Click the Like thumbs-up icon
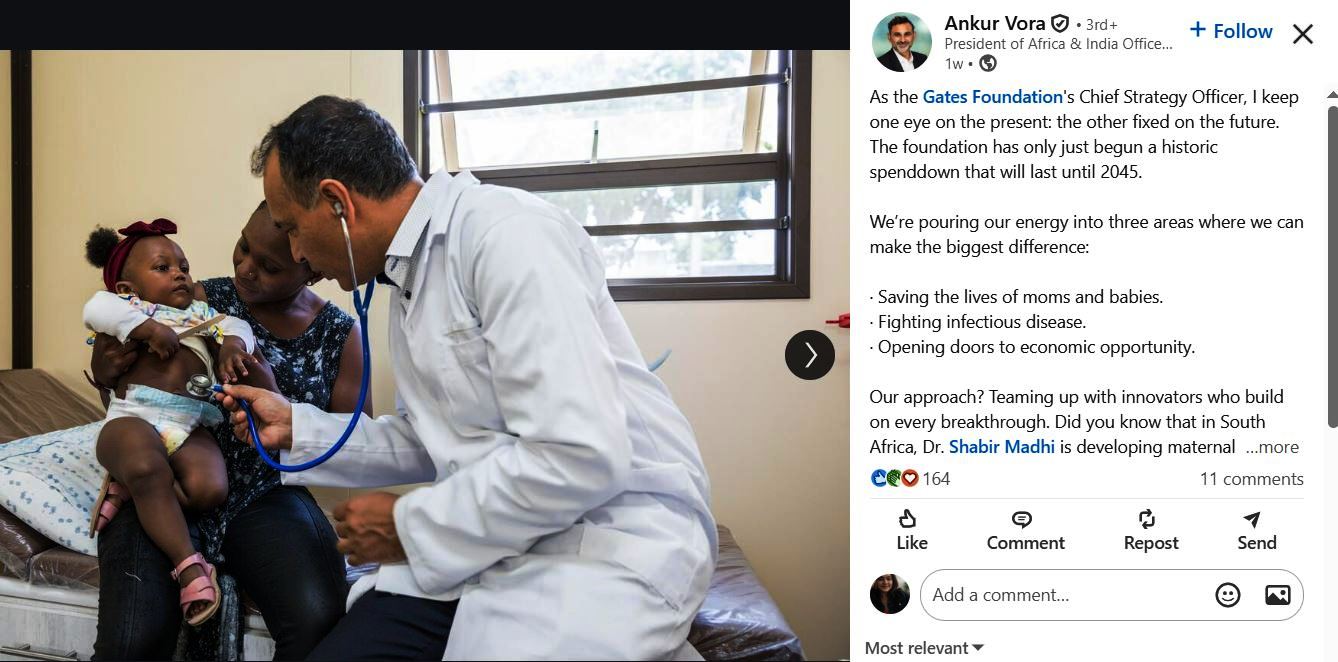Image resolution: width=1338 pixels, height=662 pixels. pos(908,519)
